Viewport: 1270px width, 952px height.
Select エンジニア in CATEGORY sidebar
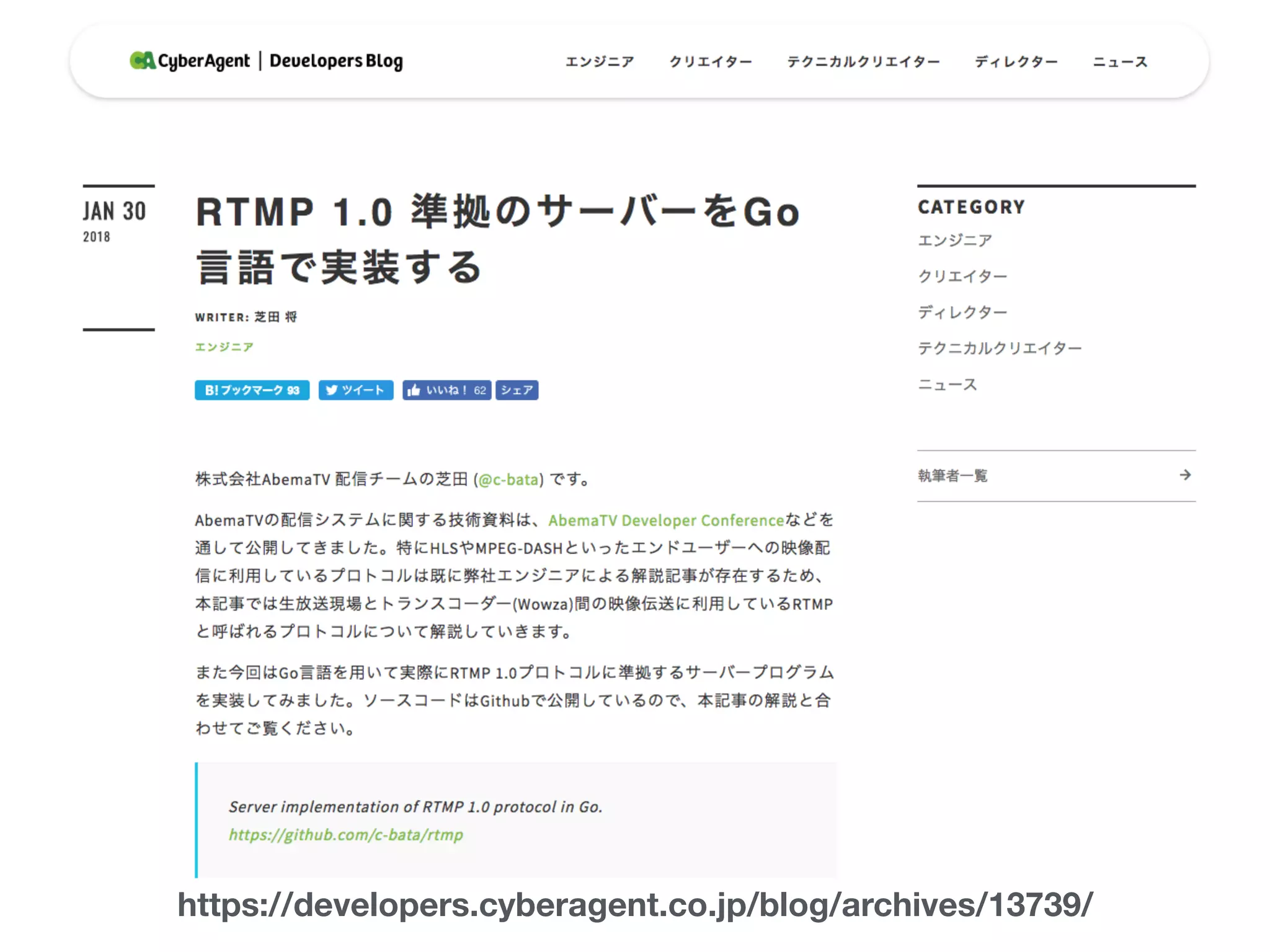click(x=955, y=240)
